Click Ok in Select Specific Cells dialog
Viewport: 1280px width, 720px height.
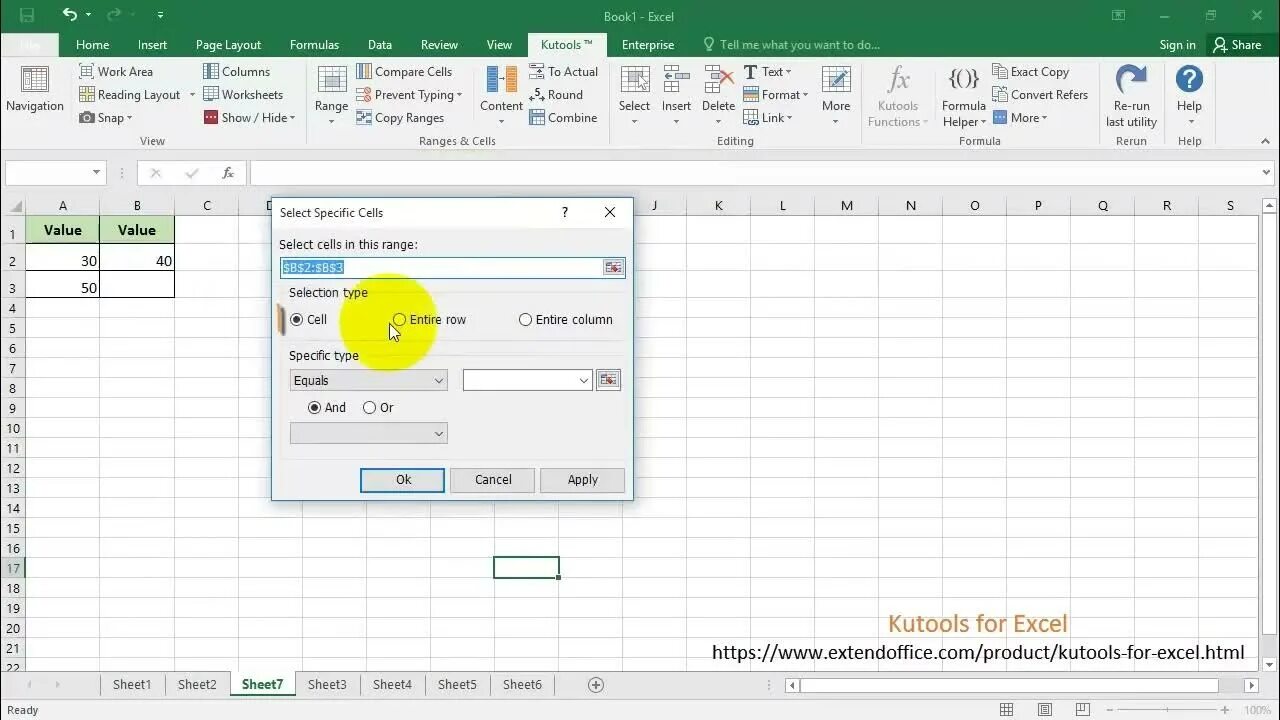402,480
